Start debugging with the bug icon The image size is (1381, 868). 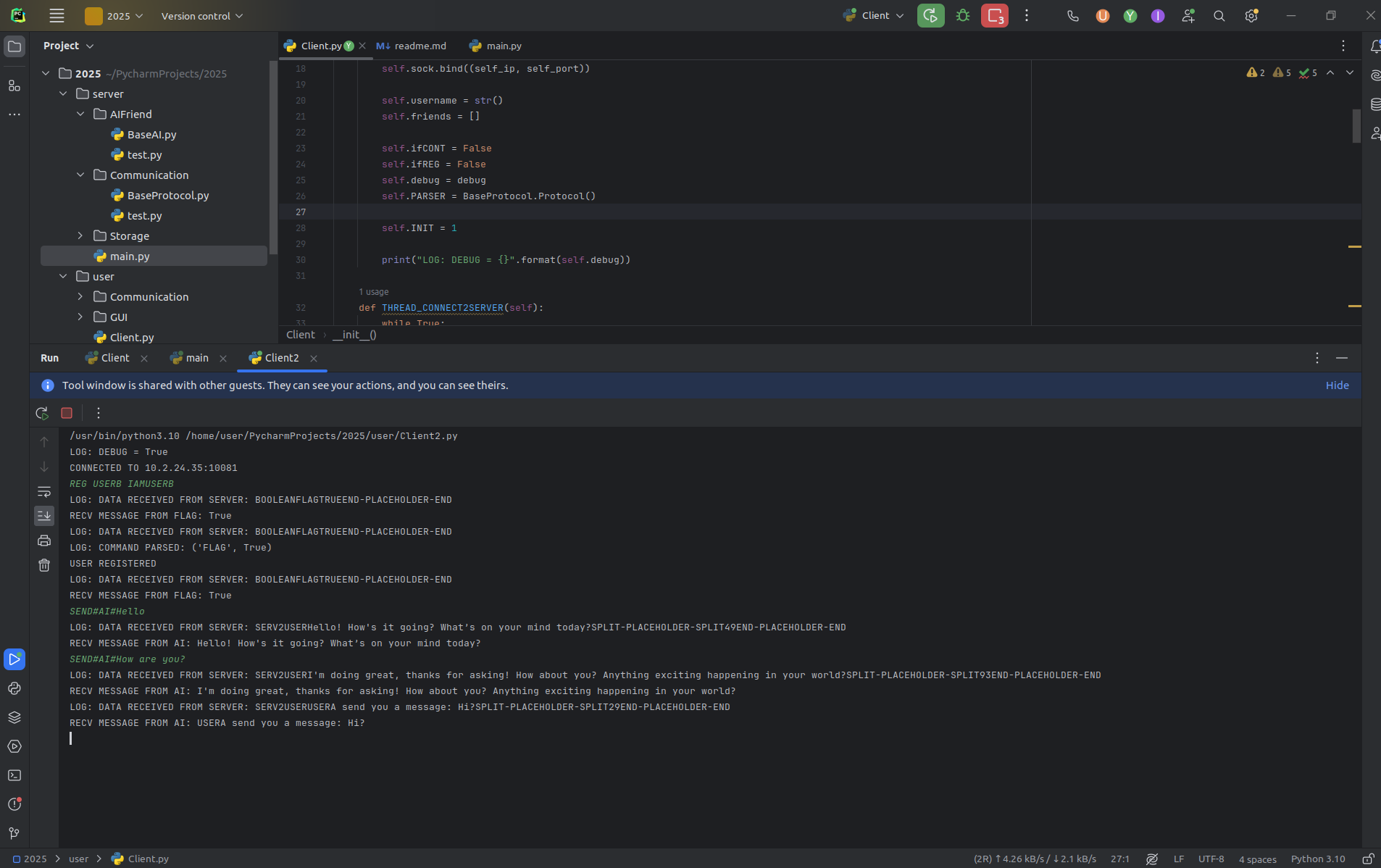(963, 16)
